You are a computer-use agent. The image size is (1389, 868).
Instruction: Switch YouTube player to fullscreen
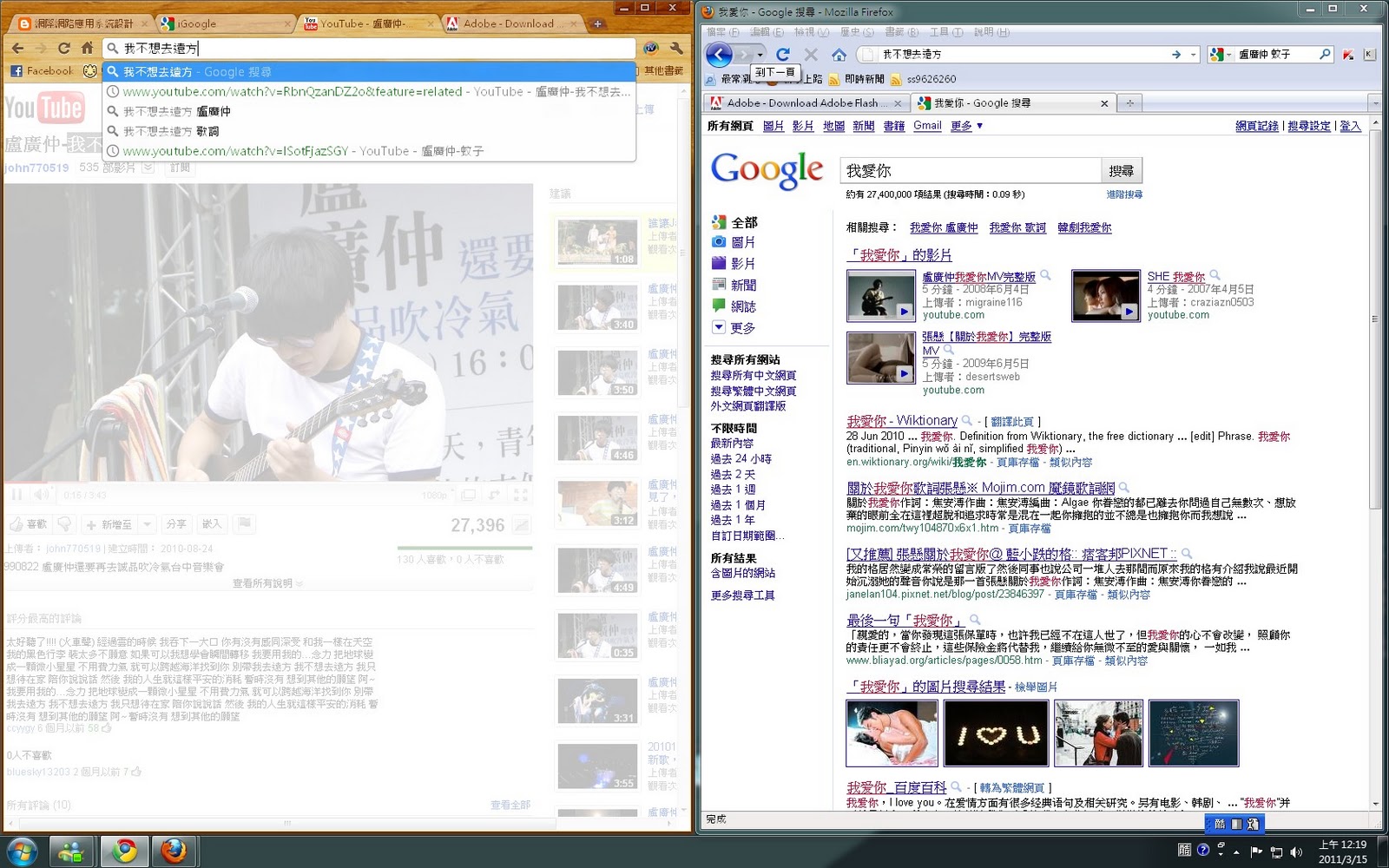[x=520, y=495]
